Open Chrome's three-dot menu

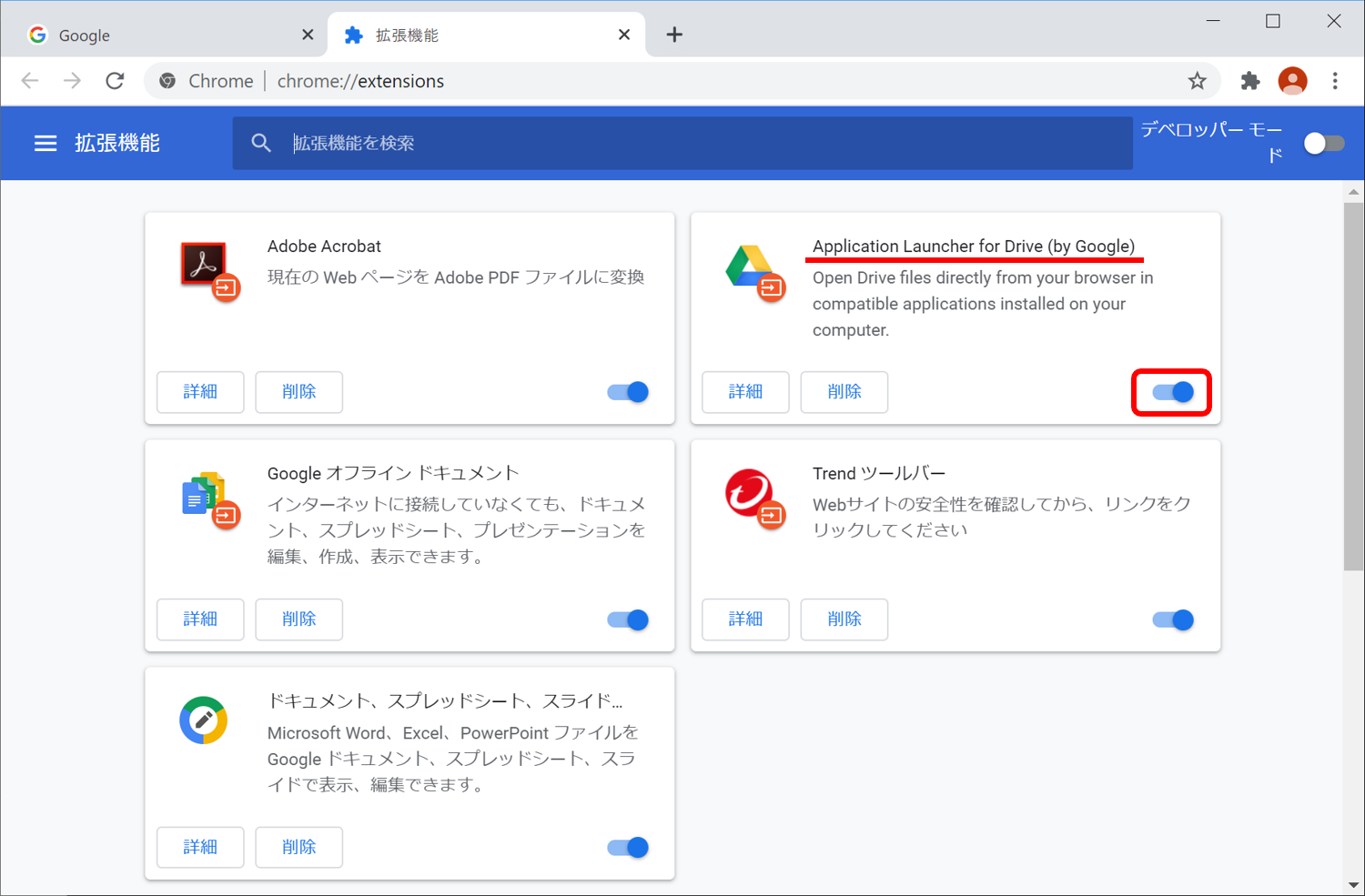point(1335,81)
